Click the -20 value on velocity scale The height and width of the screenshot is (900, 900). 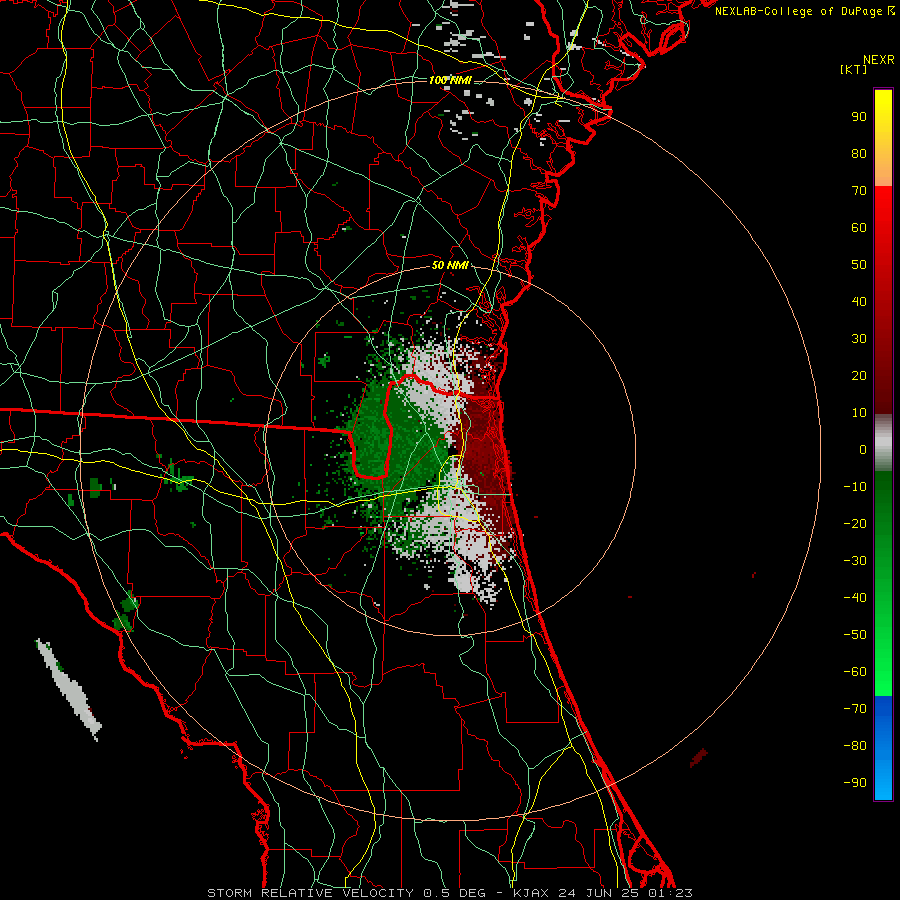pyautogui.click(x=855, y=524)
